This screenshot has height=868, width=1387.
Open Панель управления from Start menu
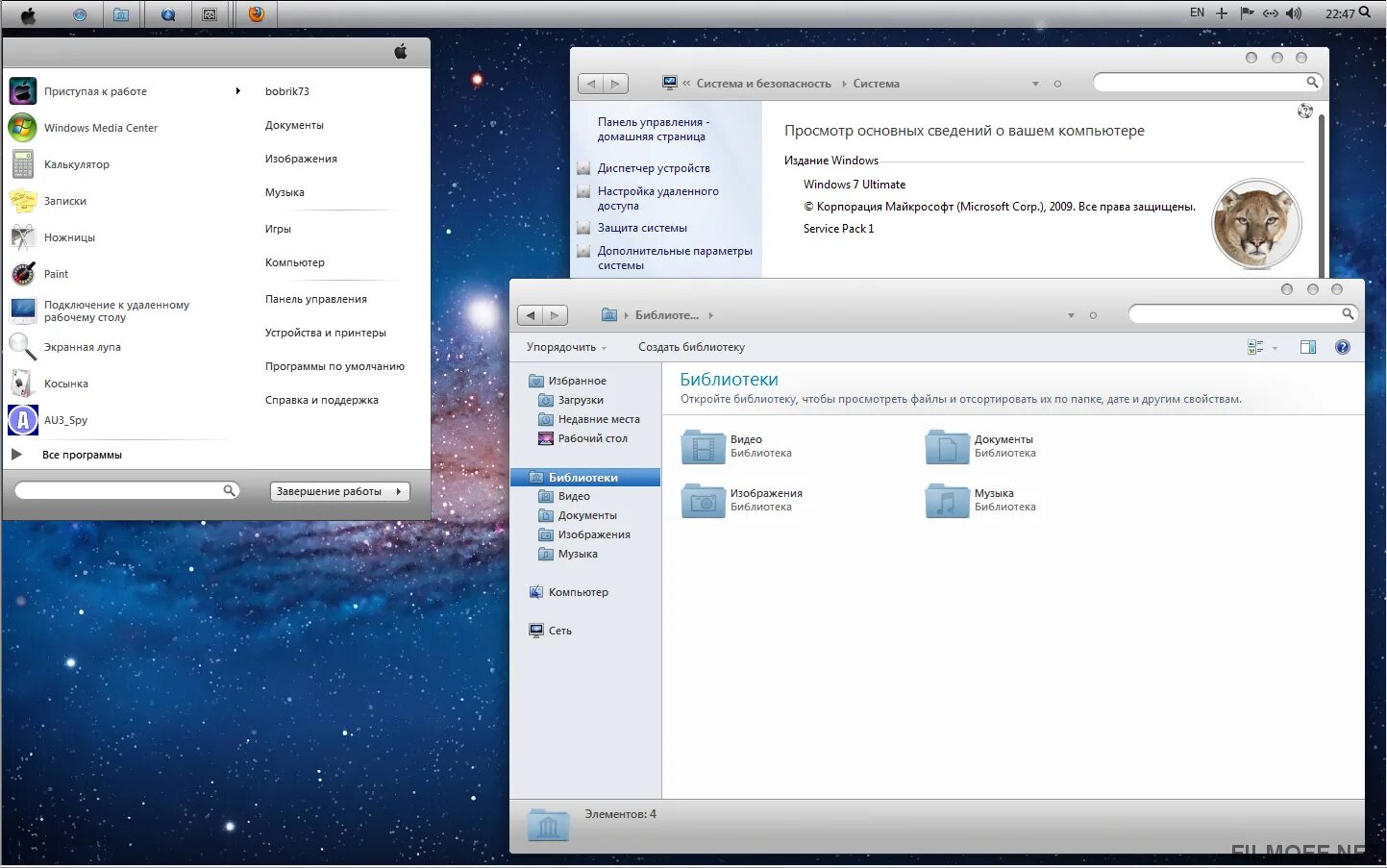(x=316, y=299)
